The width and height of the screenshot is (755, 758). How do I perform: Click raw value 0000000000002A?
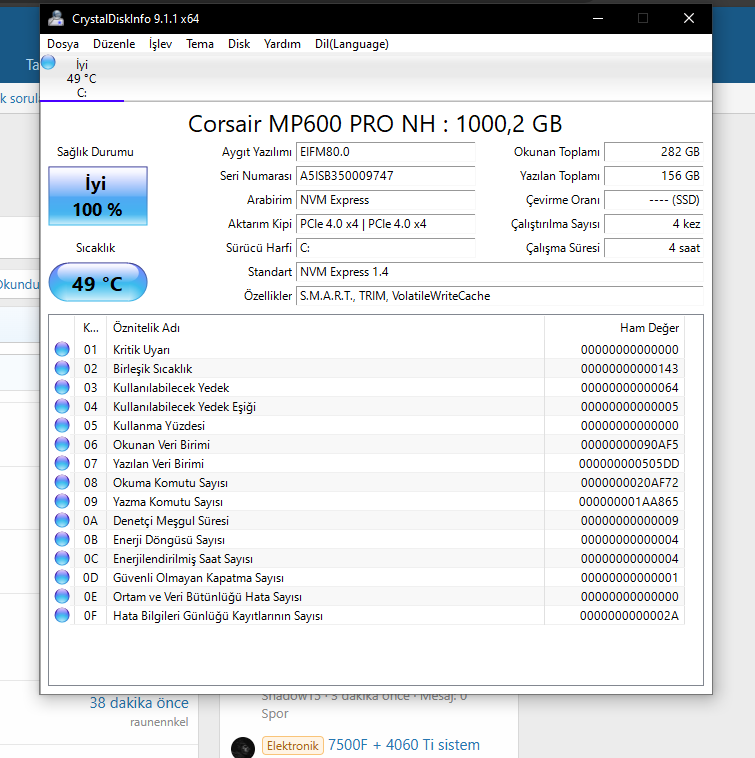click(629, 616)
